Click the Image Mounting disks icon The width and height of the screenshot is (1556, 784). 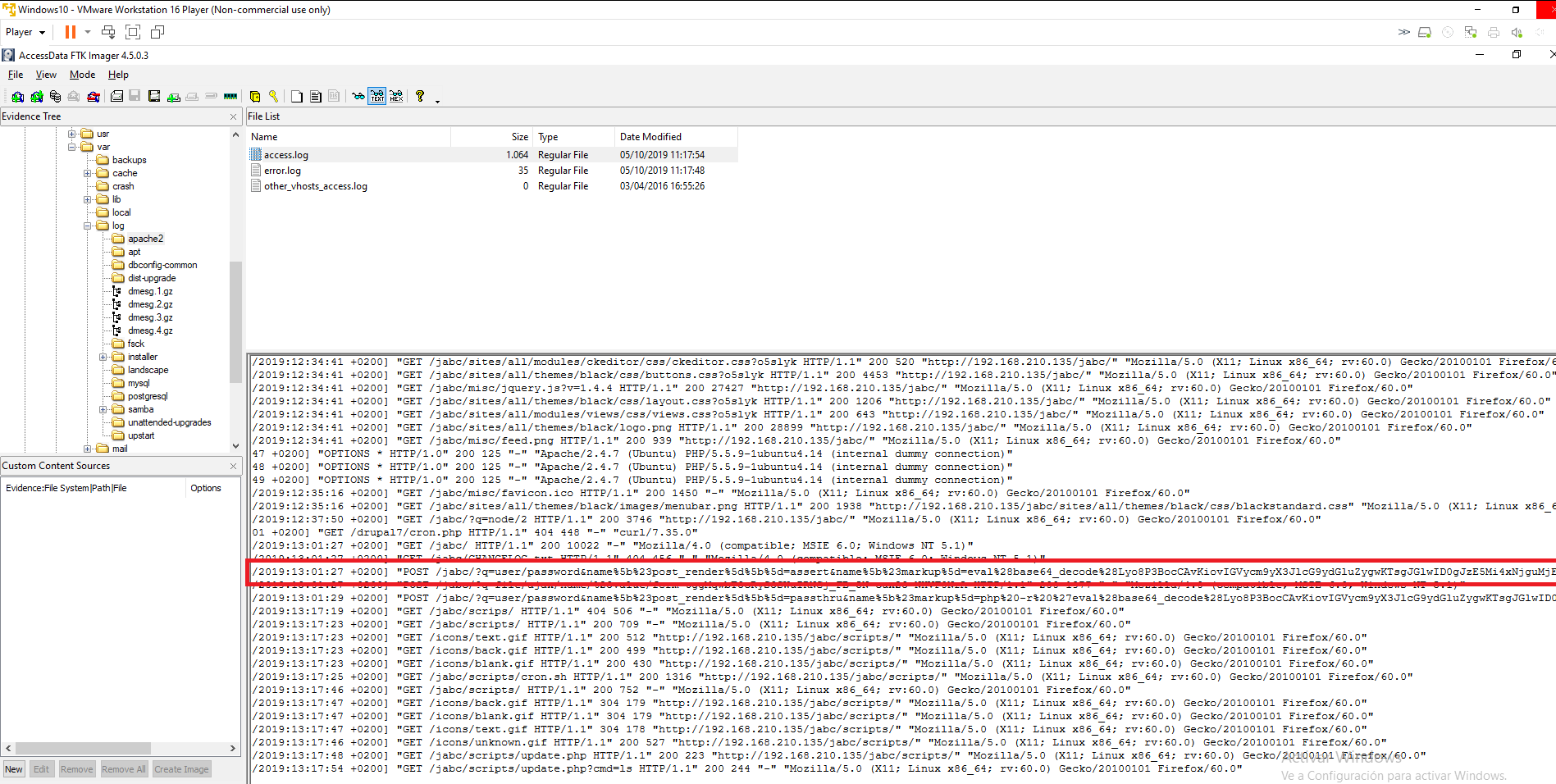[55, 97]
